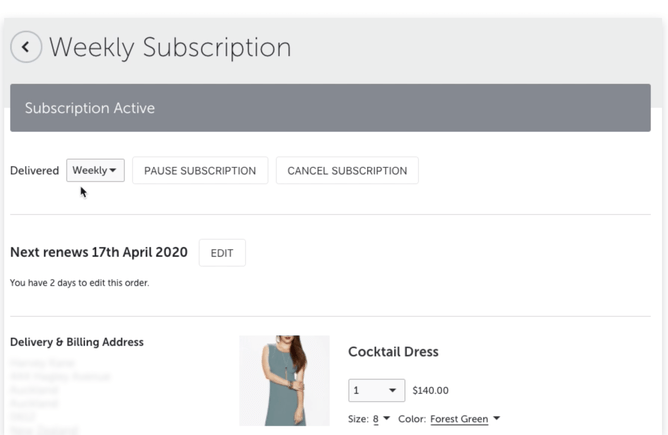
Task: Expand the Size 8 selector
Action: point(376,419)
